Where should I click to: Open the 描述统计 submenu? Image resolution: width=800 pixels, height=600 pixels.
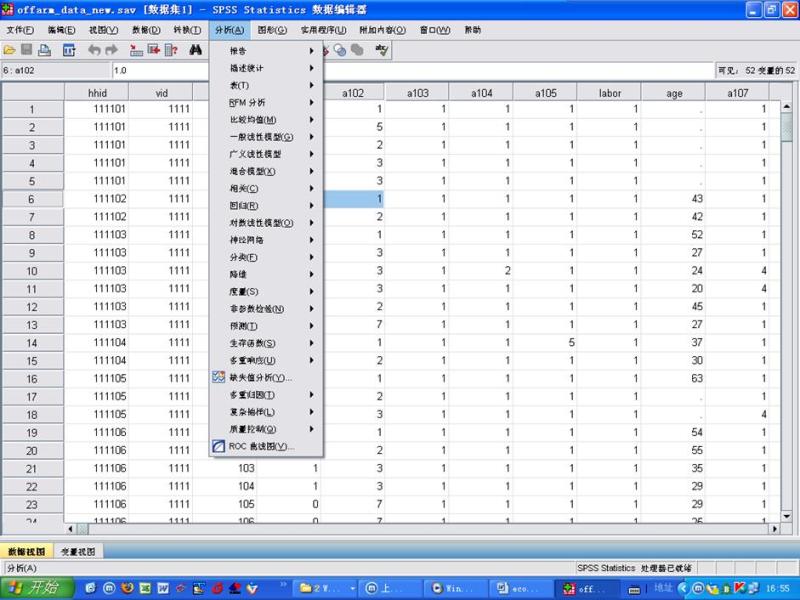coord(266,68)
